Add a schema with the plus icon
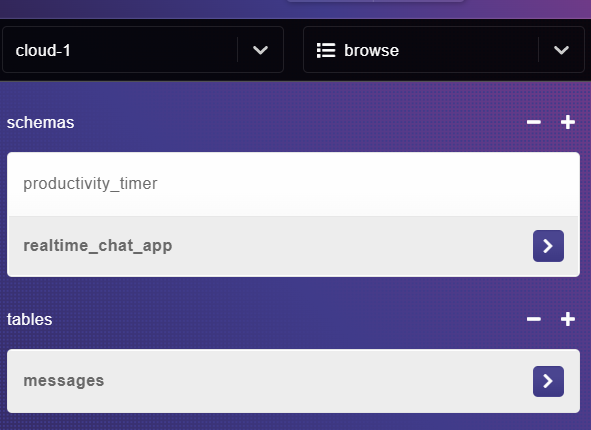The image size is (591, 430). click(x=568, y=122)
